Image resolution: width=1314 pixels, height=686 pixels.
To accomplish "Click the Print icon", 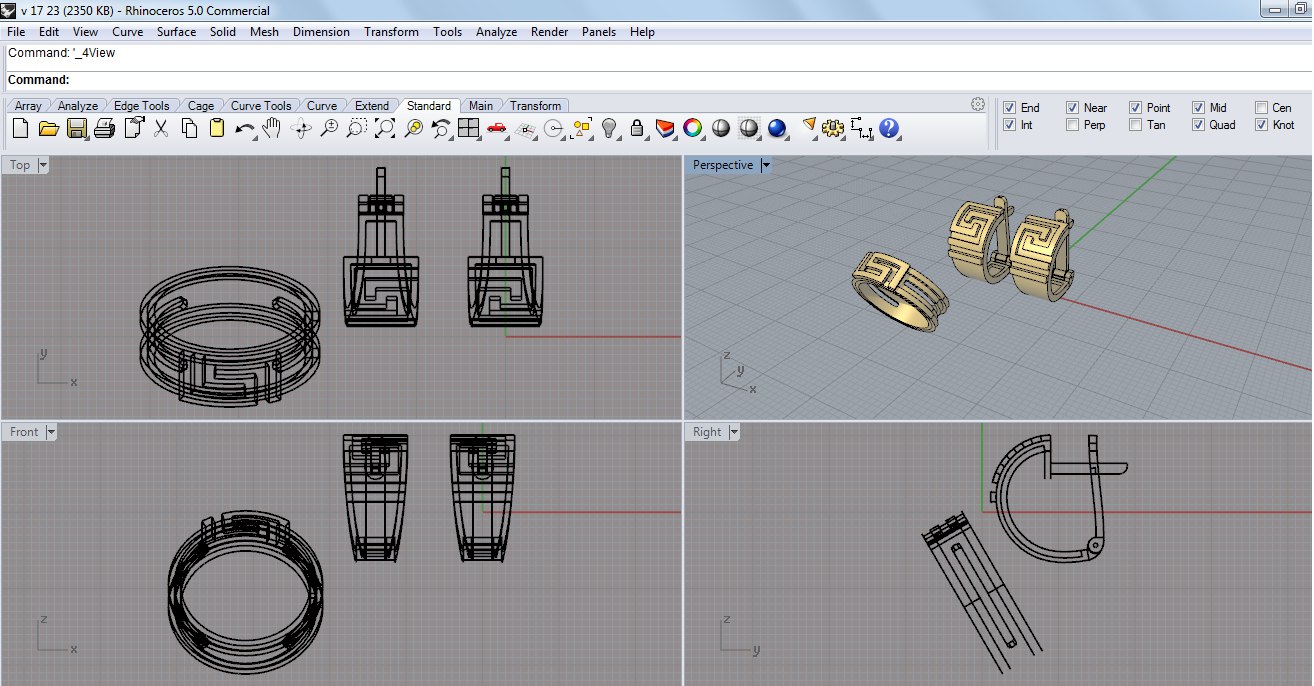I will 105,128.
